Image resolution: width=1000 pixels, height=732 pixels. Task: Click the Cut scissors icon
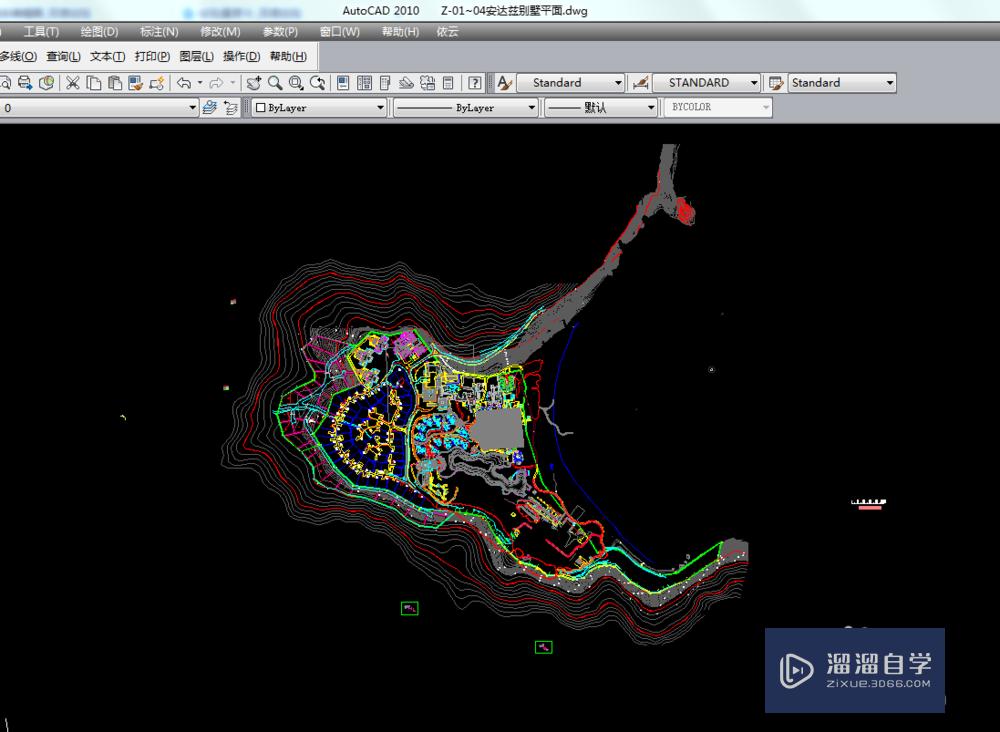point(73,83)
